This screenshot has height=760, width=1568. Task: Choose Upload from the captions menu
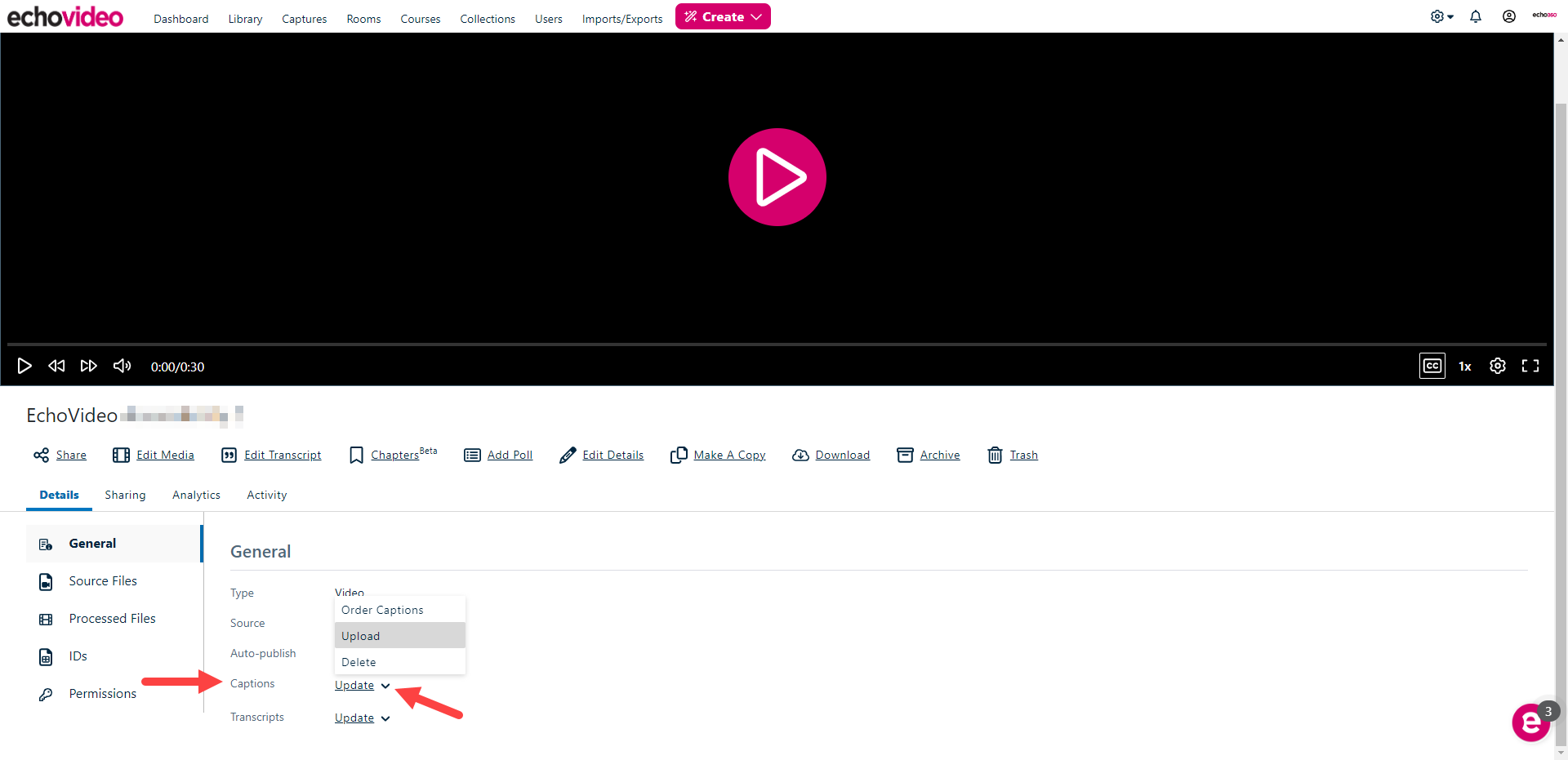point(400,636)
